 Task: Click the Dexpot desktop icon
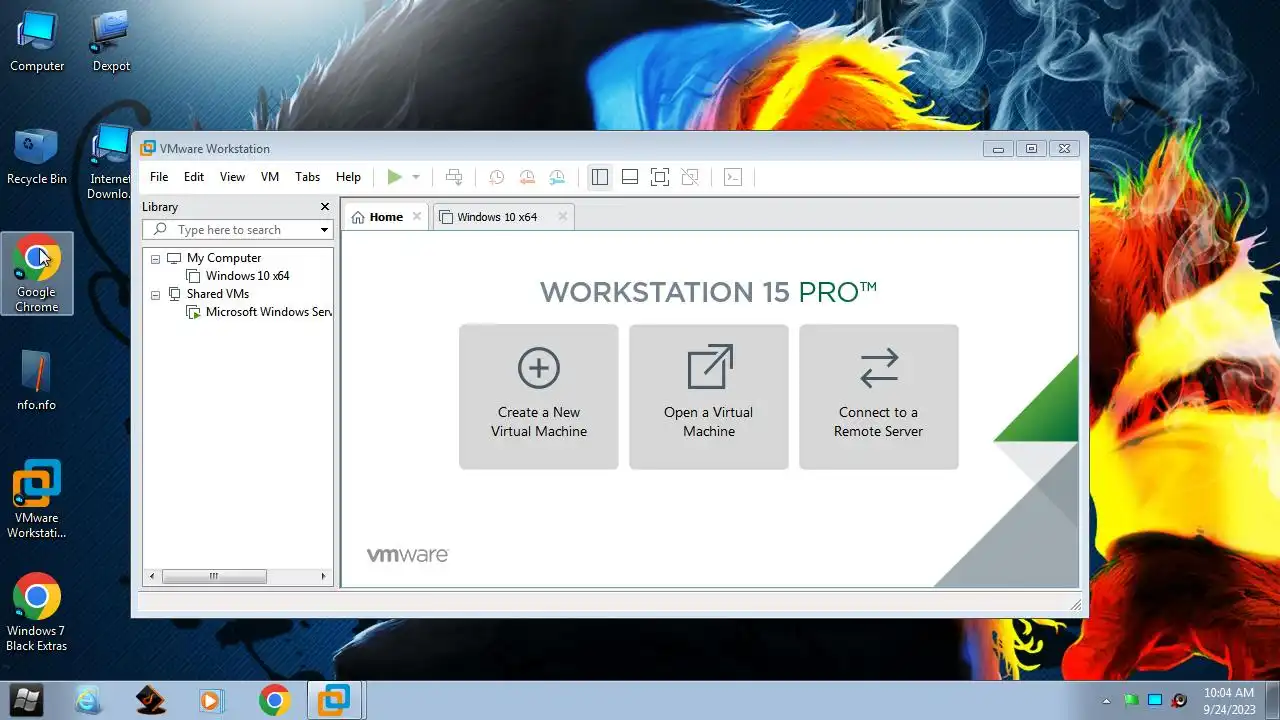coord(111,42)
